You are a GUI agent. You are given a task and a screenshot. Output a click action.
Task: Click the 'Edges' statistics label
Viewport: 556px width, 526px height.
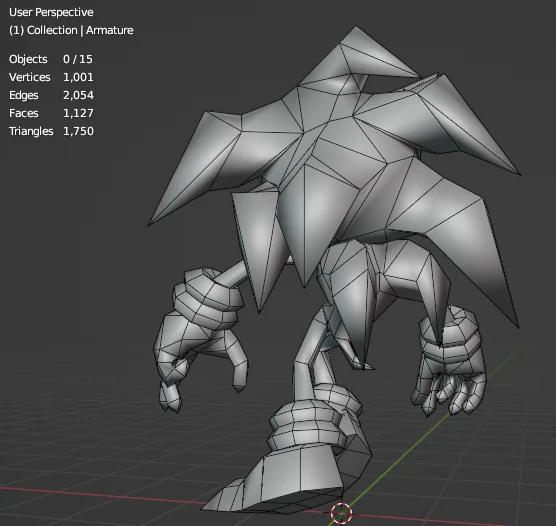coord(24,95)
